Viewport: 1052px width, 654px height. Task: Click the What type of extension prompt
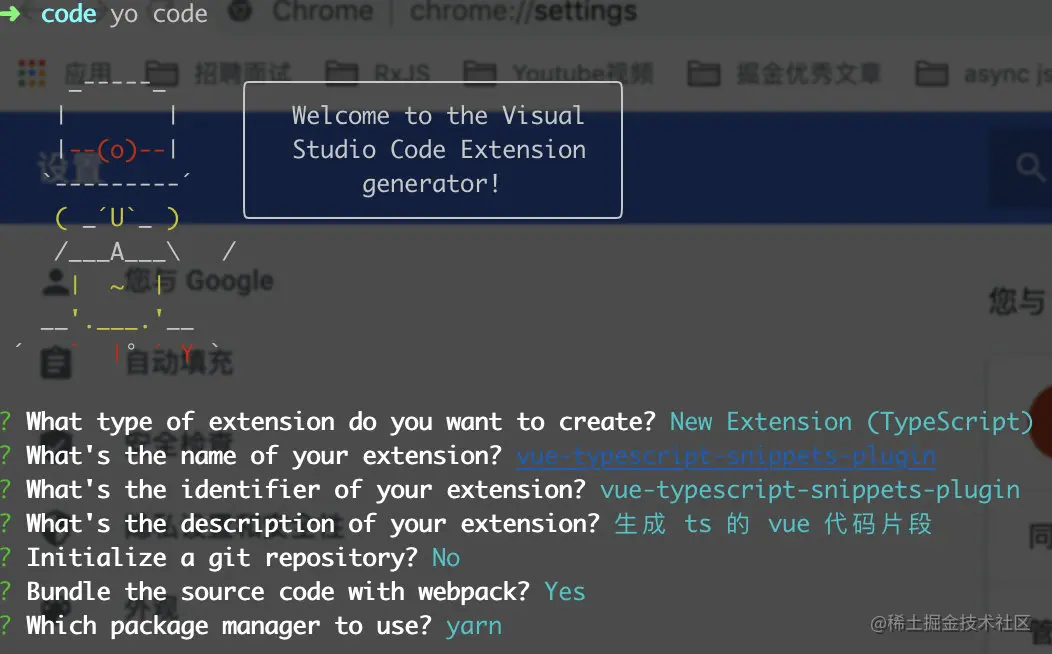pyautogui.click(x=340, y=422)
